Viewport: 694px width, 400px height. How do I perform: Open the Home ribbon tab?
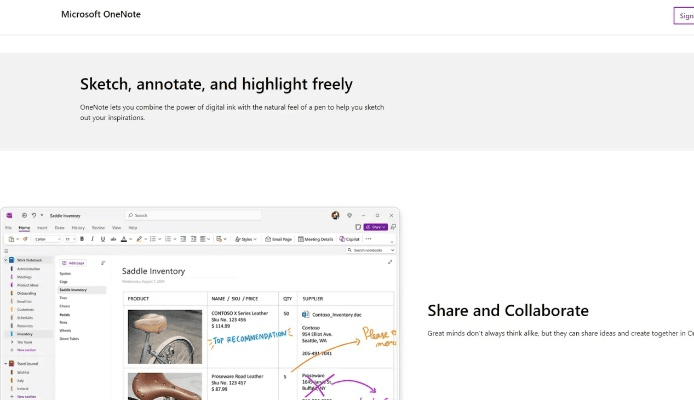(24, 228)
